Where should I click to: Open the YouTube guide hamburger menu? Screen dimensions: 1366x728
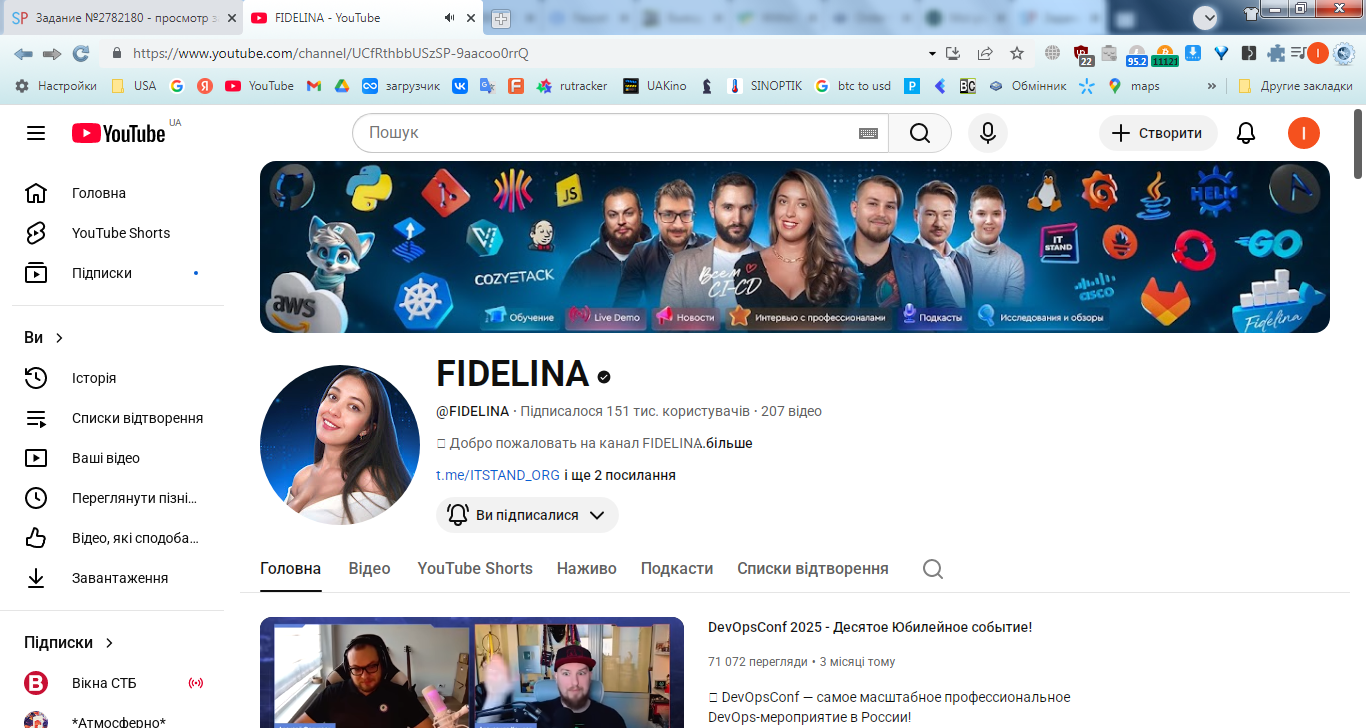point(36,133)
